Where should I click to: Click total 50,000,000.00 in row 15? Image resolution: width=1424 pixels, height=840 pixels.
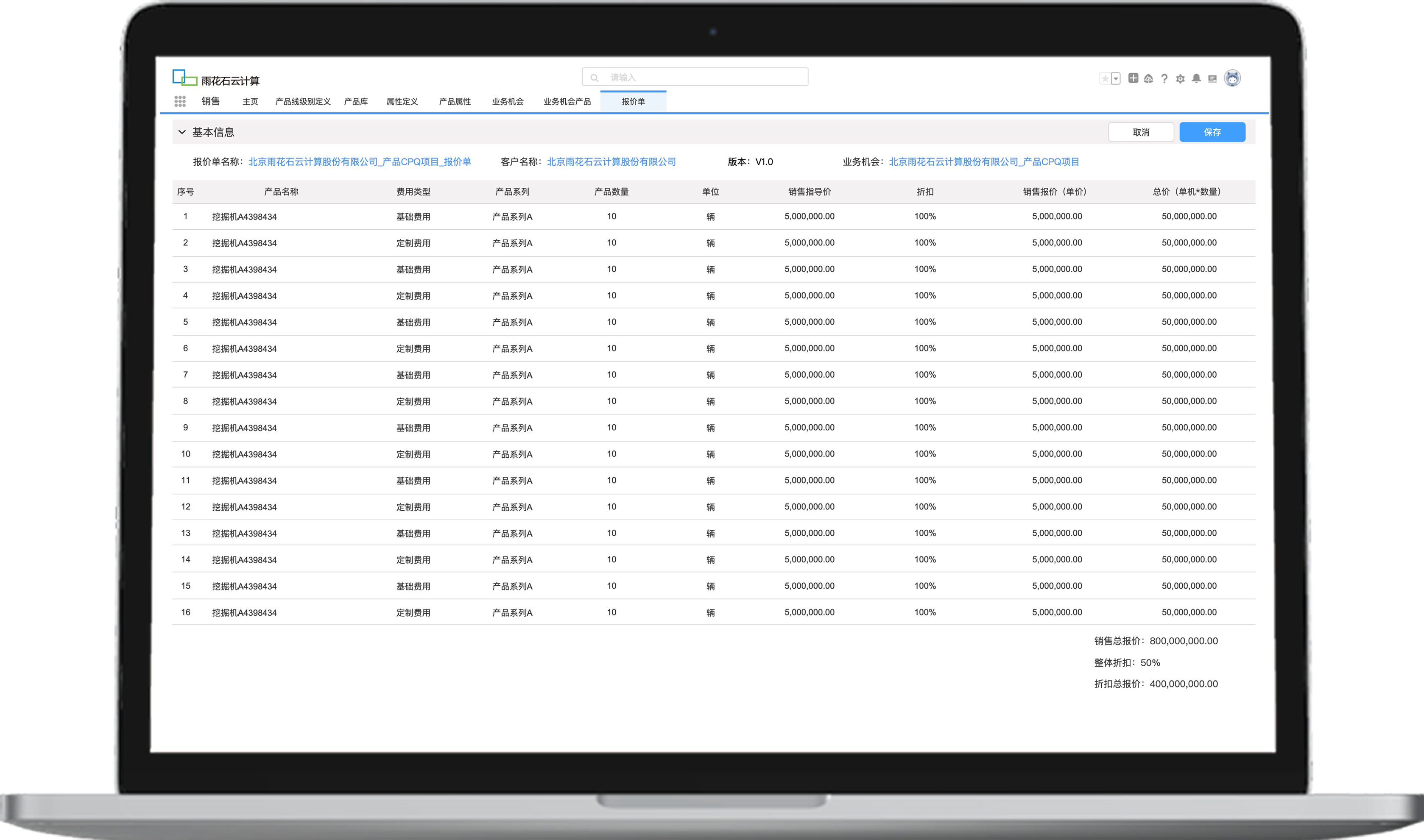(x=1189, y=586)
